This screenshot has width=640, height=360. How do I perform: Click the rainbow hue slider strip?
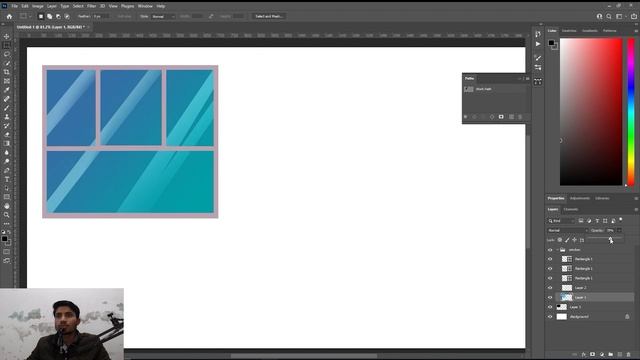[x=631, y=112]
